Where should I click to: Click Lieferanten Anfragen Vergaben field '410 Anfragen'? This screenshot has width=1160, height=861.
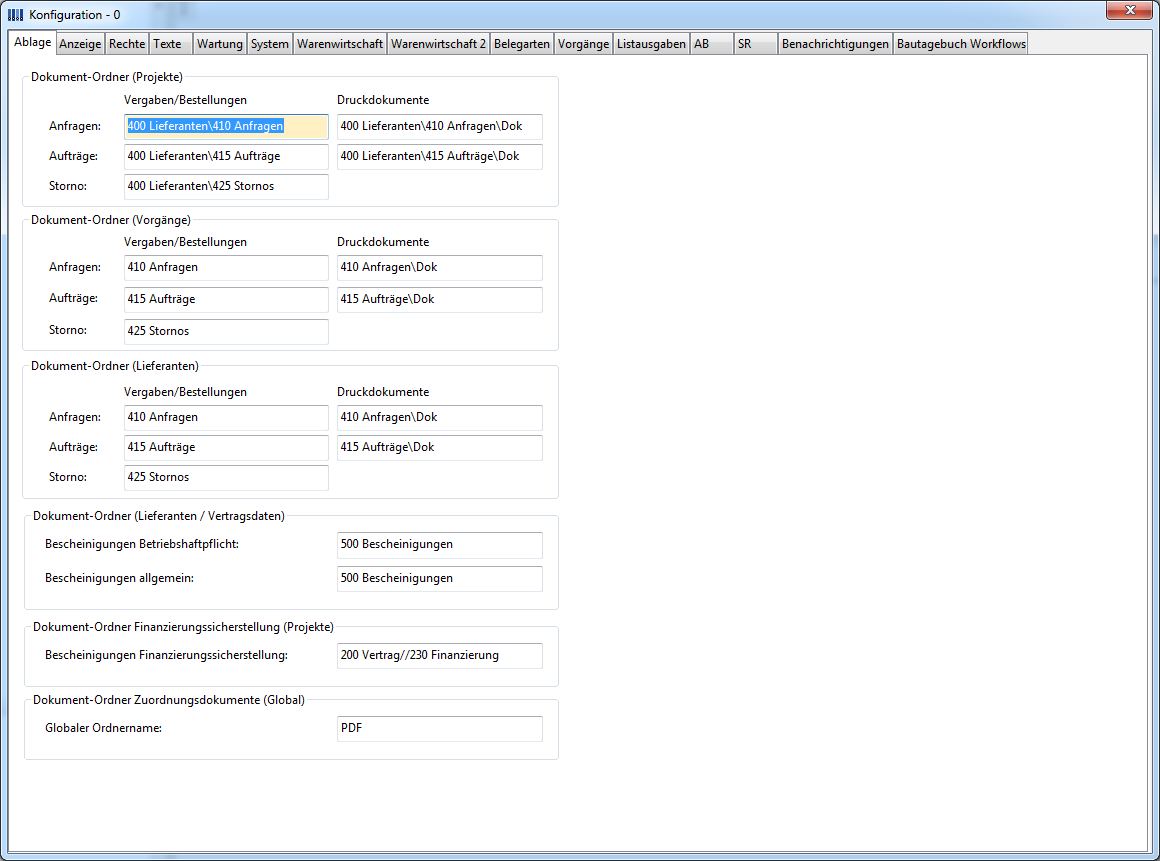(x=226, y=418)
